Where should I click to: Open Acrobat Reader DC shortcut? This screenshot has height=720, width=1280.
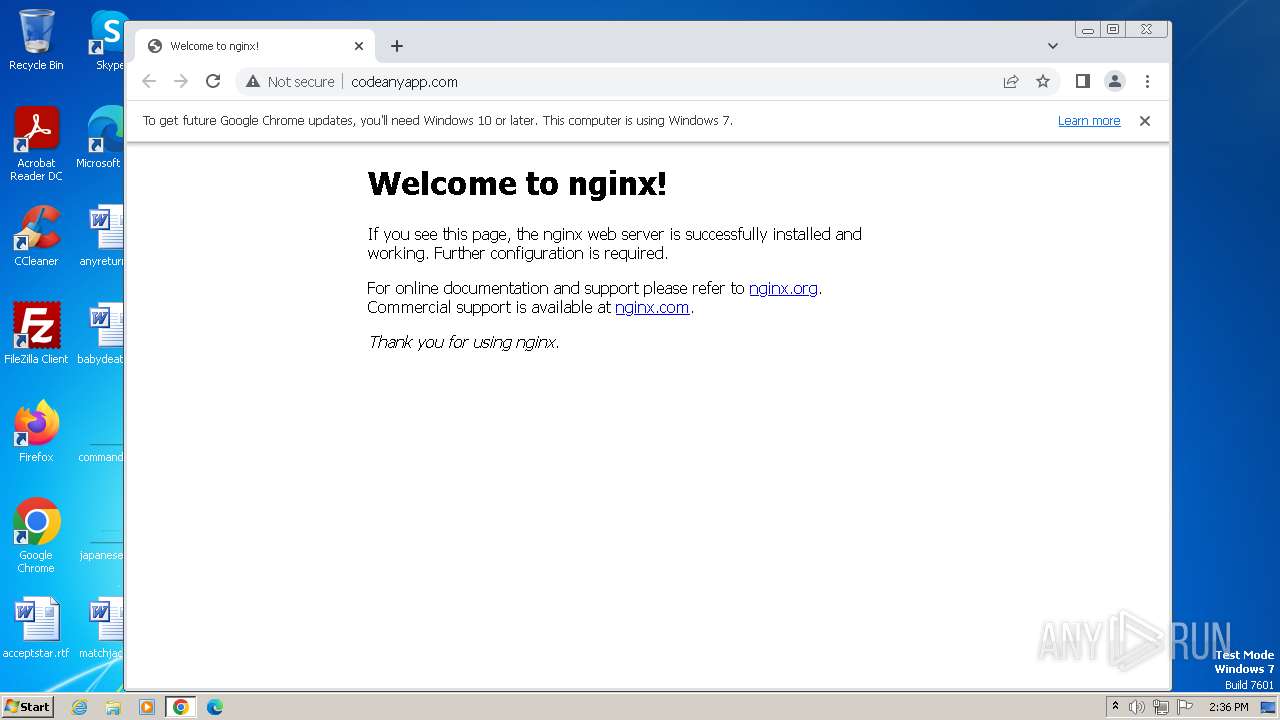coord(36,144)
